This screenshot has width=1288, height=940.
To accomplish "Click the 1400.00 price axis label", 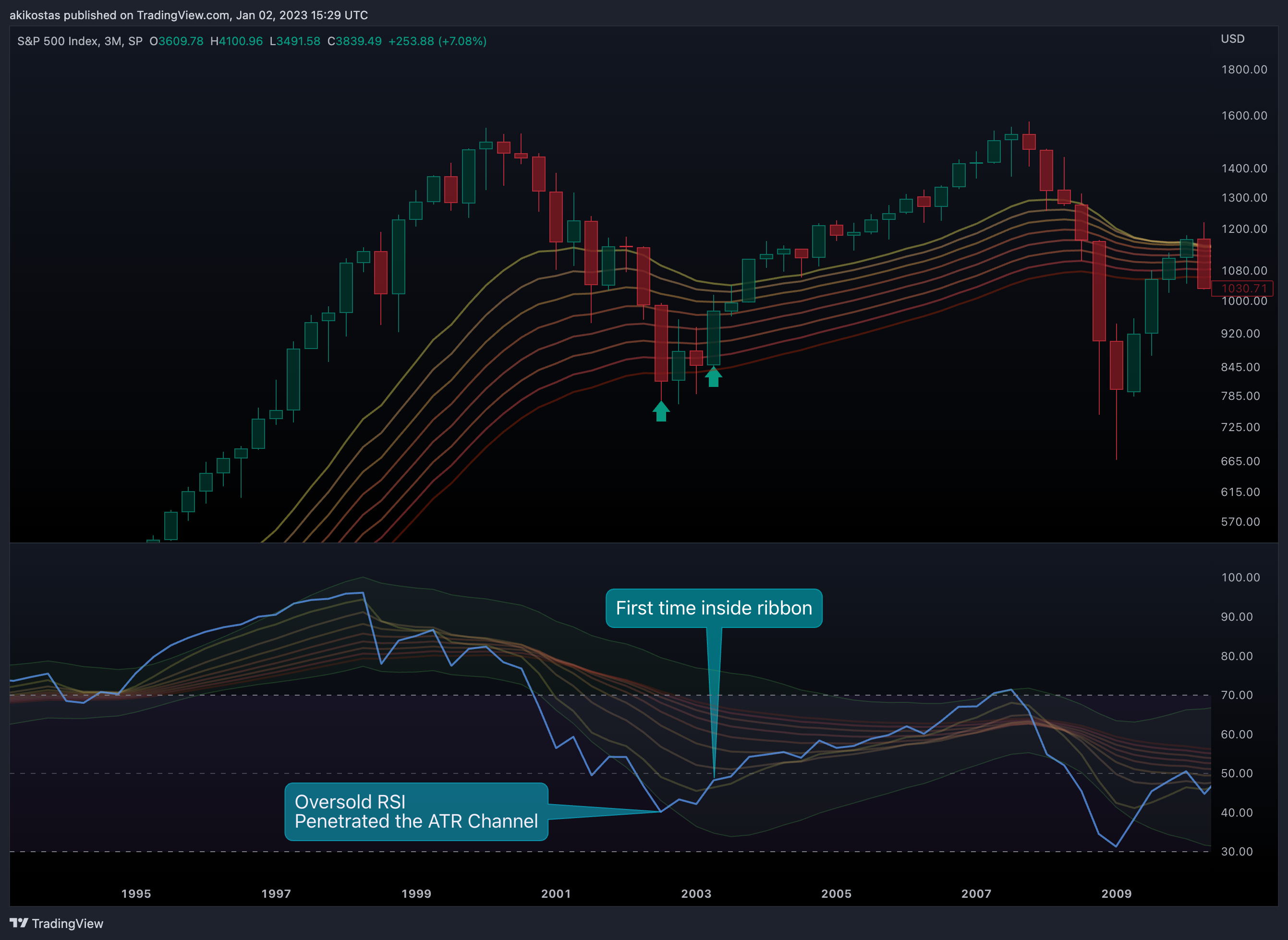I will tap(1244, 169).
